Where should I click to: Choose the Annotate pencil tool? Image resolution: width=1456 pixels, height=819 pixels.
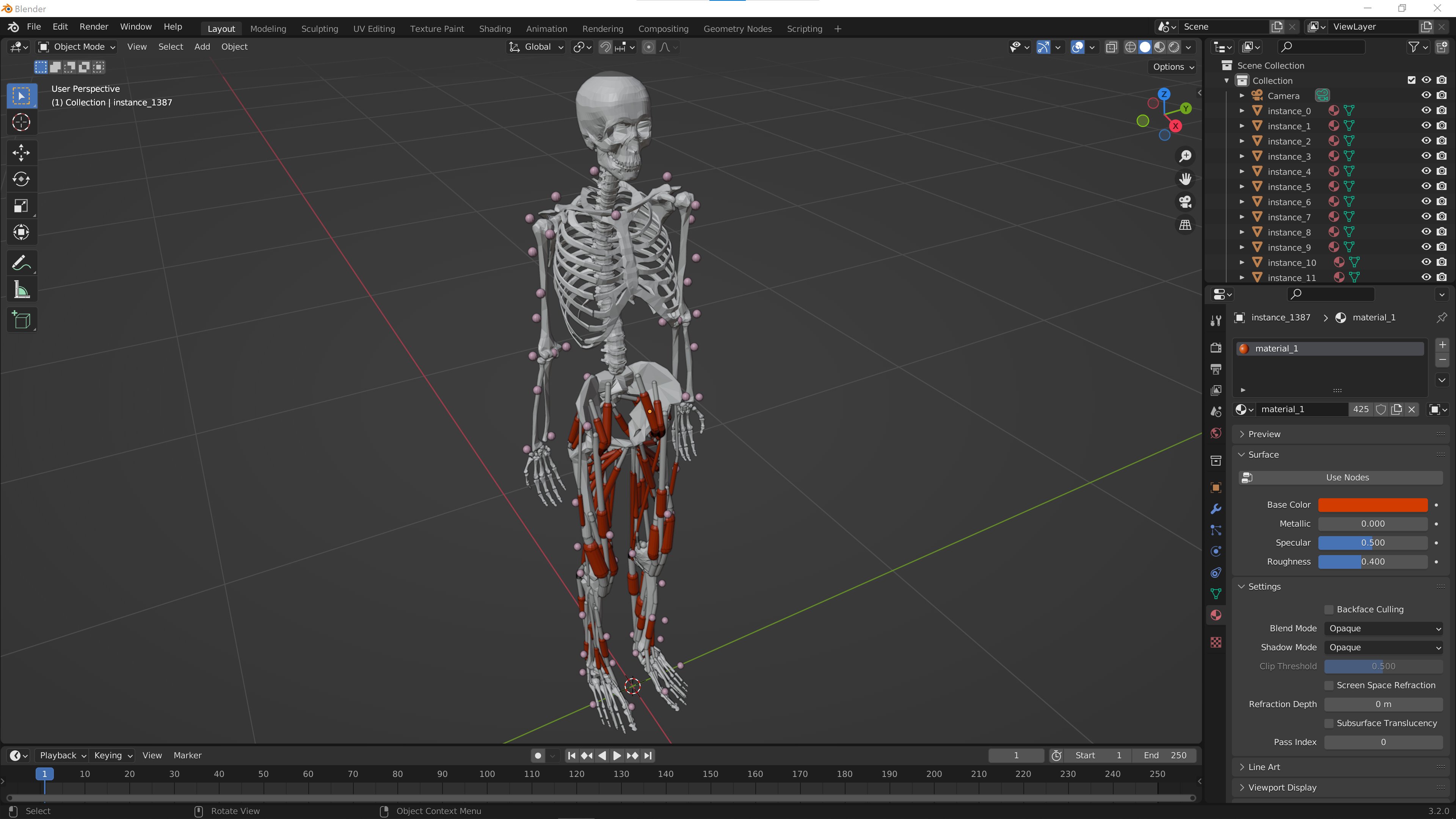(21, 263)
